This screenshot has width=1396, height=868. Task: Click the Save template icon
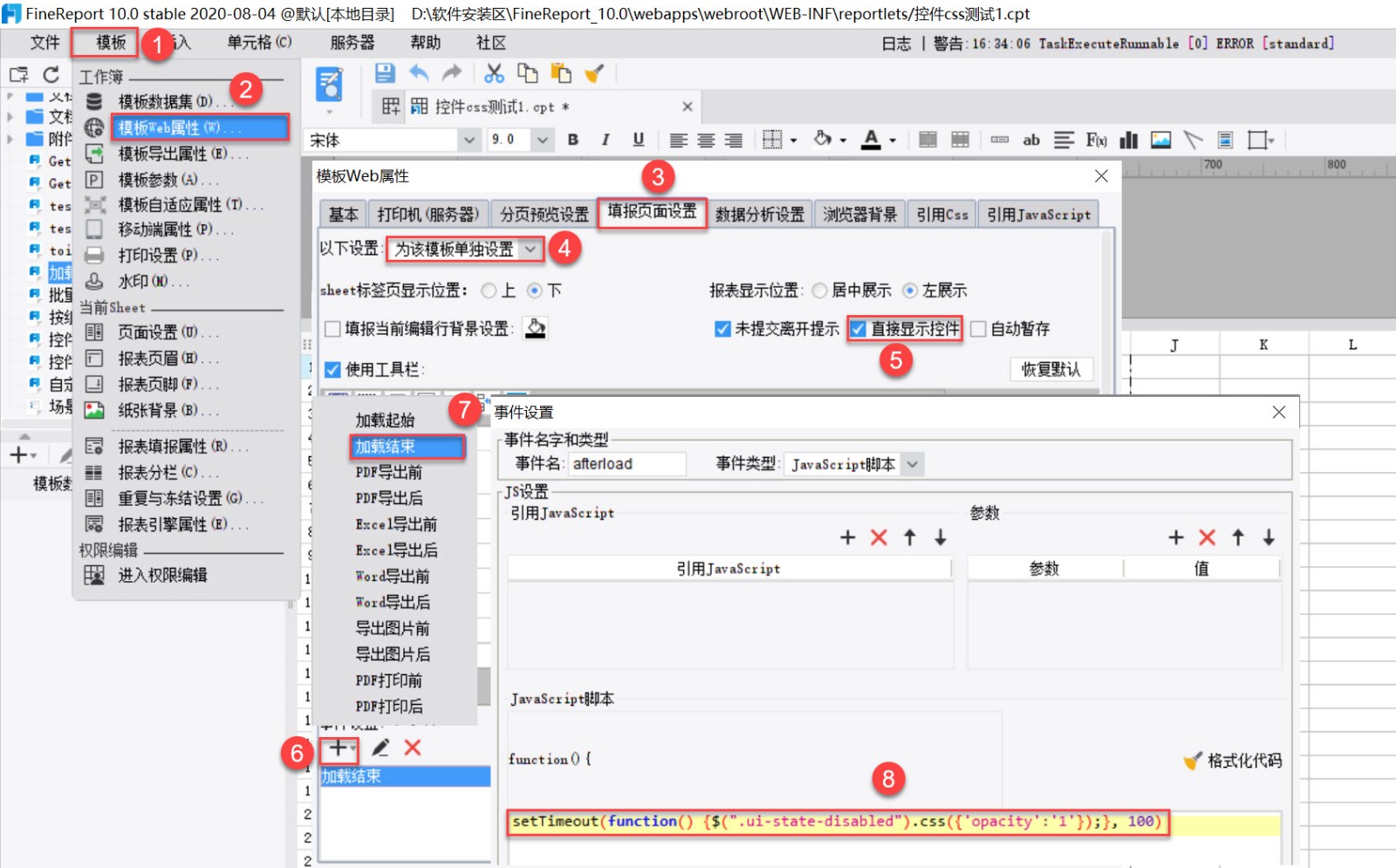tap(385, 73)
